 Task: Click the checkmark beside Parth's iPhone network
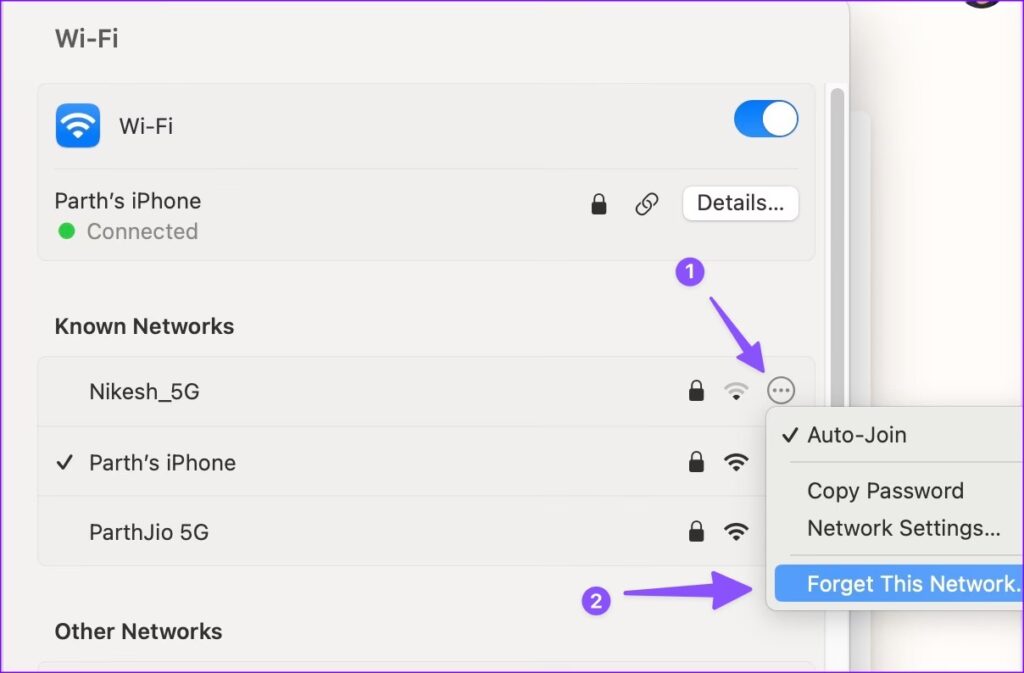tap(65, 462)
